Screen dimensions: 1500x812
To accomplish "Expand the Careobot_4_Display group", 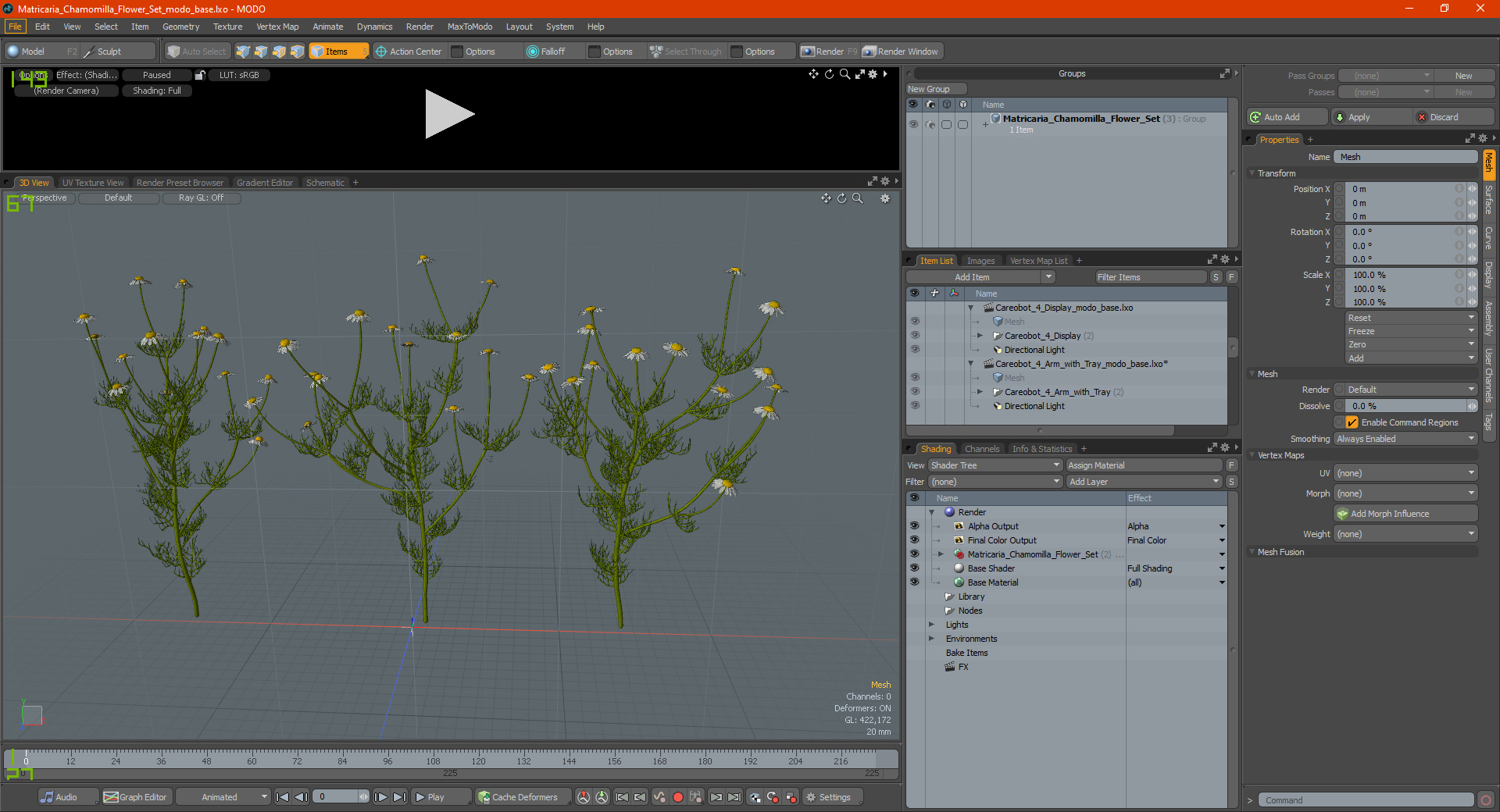I will (980, 336).
